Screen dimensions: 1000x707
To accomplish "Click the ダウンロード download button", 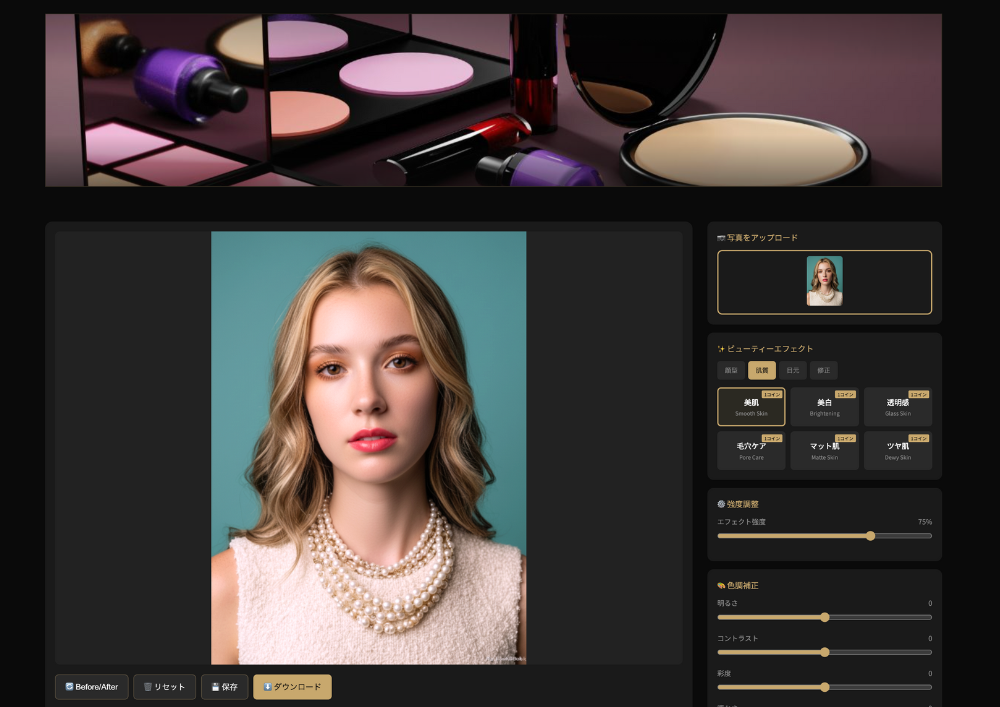I will point(292,687).
